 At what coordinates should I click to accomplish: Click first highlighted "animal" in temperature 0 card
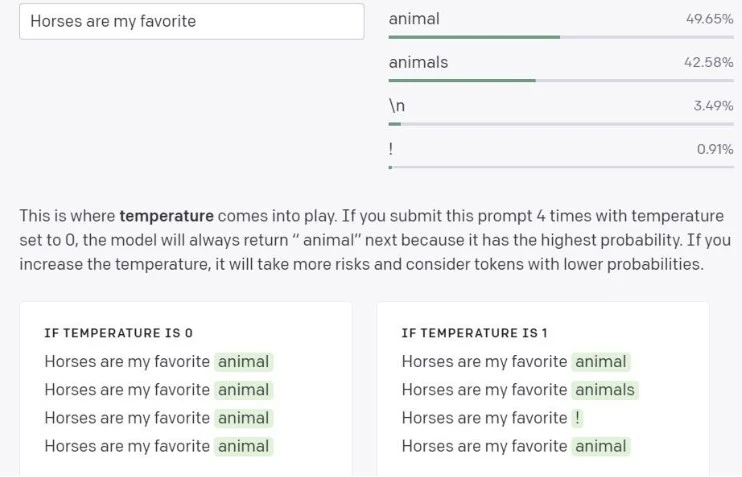(244, 362)
